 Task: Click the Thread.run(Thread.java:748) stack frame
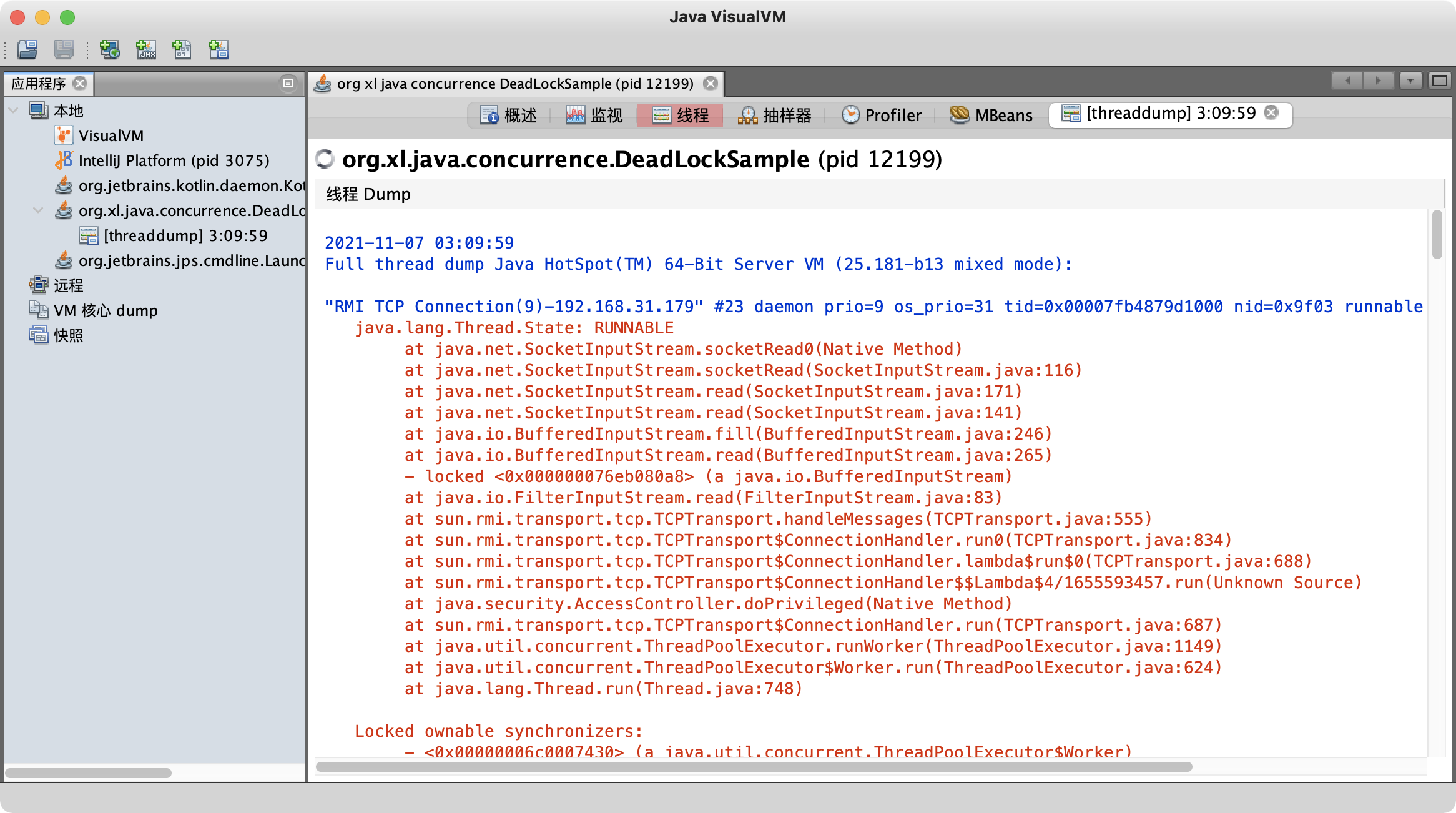click(603, 689)
